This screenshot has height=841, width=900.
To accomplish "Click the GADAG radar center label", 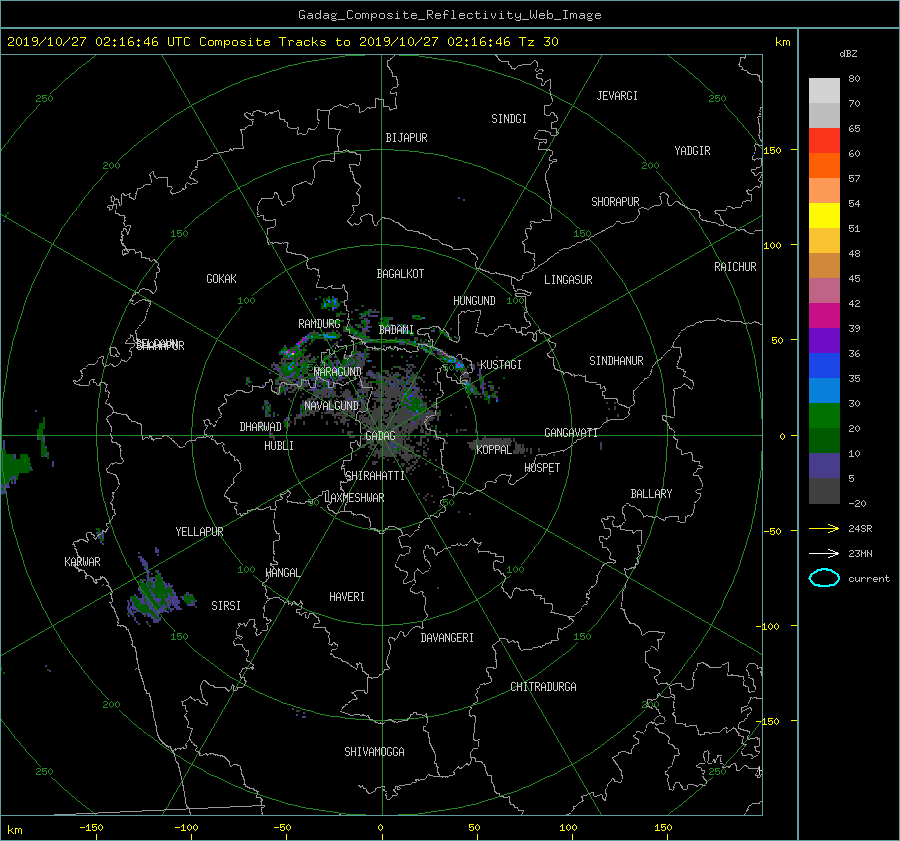I will pyautogui.click(x=380, y=436).
